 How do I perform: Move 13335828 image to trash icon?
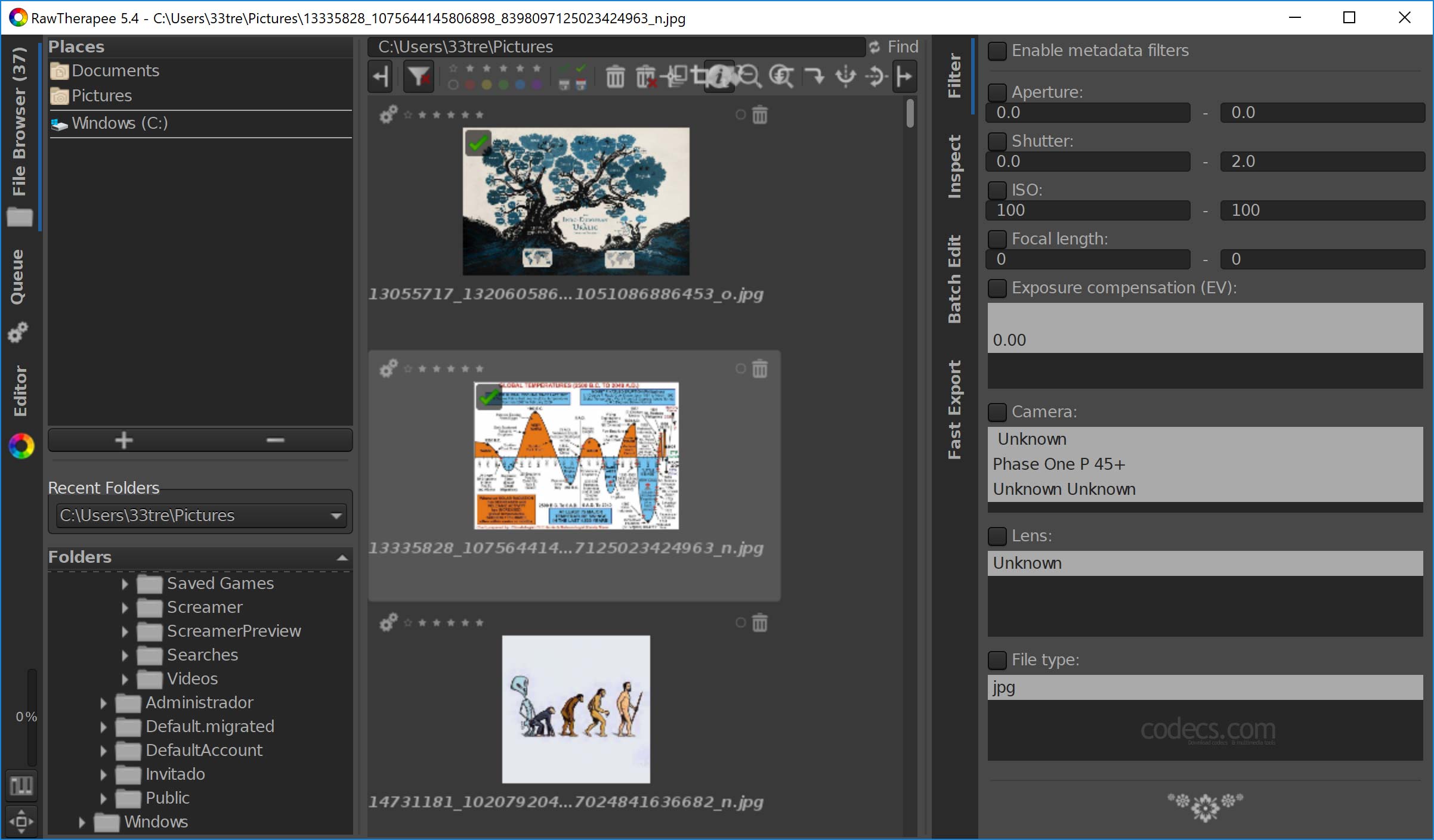click(x=760, y=368)
